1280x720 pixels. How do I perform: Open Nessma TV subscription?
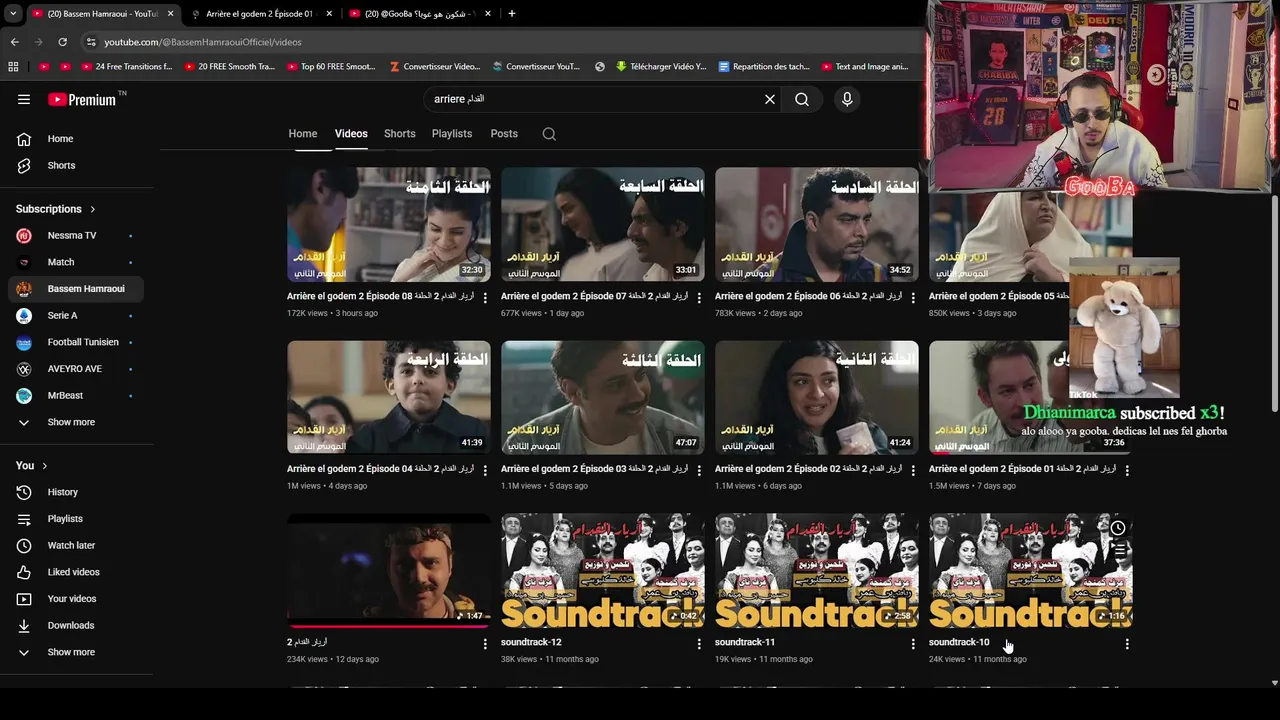(x=76, y=236)
